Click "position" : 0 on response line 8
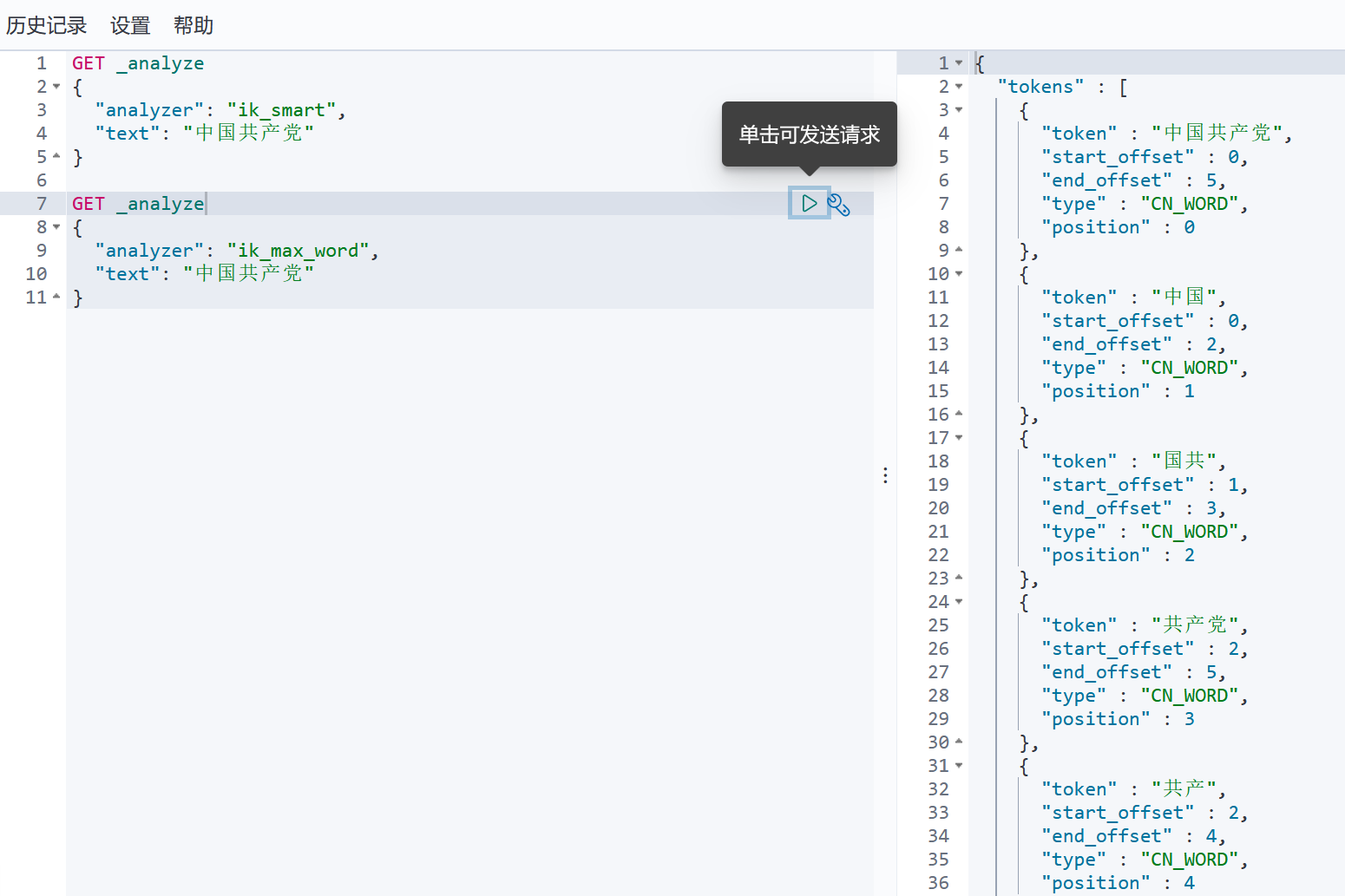The height and width of the screenshot is (896, 1345). point(1118,227)
